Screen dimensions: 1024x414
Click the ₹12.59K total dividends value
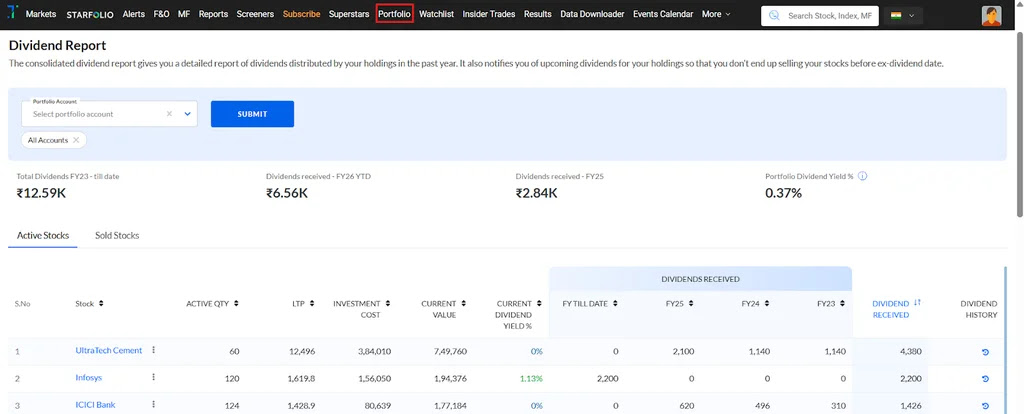pos(40,193)
